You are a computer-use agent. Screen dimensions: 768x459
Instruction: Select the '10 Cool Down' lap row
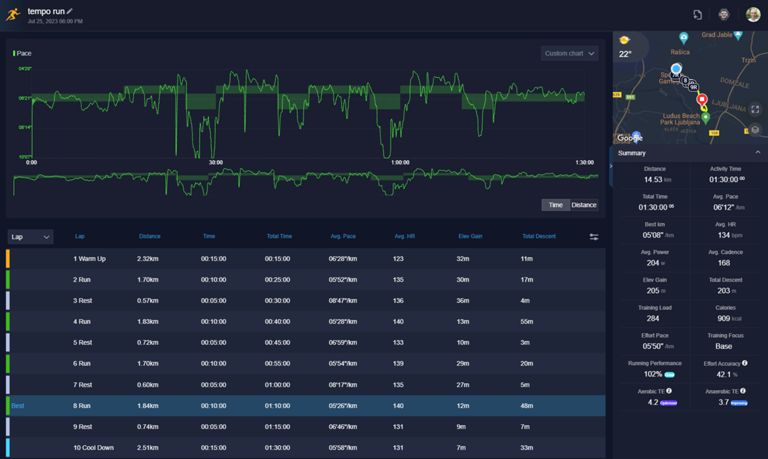[306, 448]
